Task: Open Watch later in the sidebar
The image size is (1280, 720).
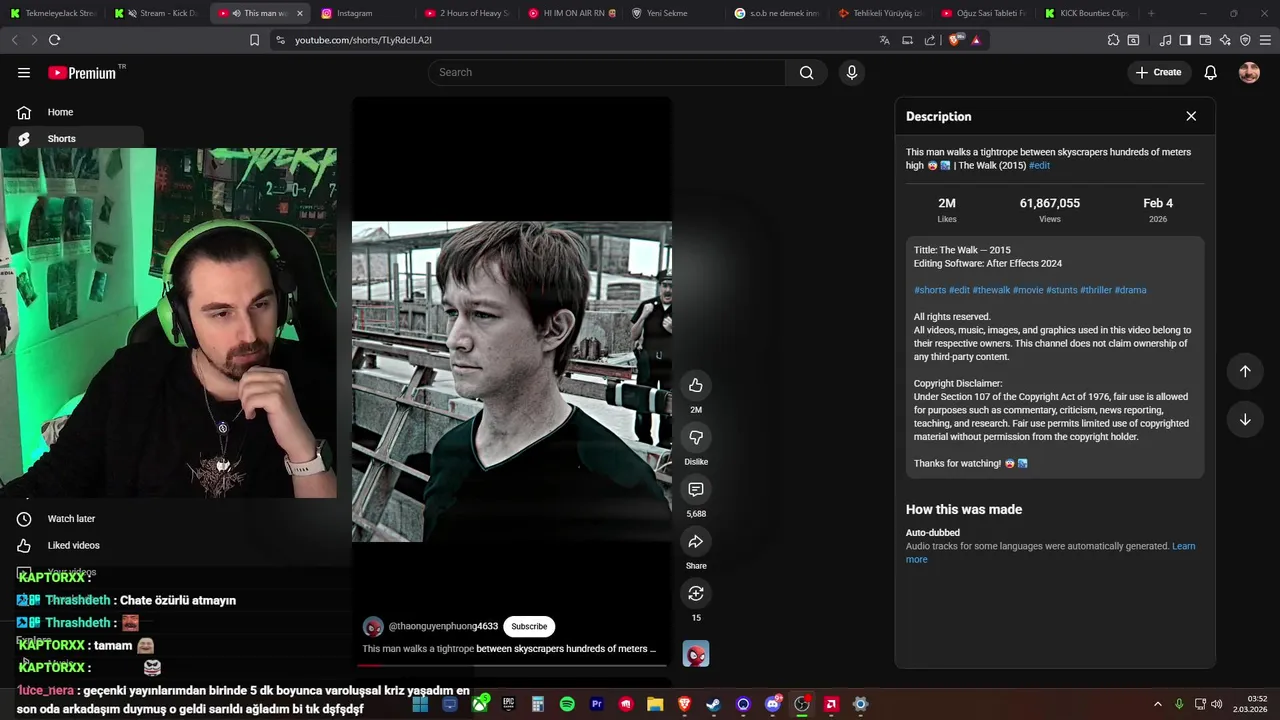Action: click(x=72, y=518)
